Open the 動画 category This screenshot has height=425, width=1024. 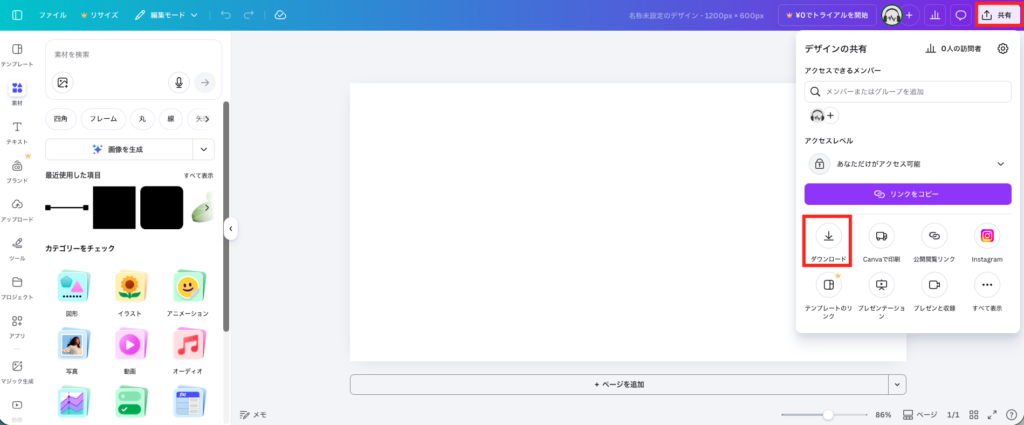coord(129,351)
